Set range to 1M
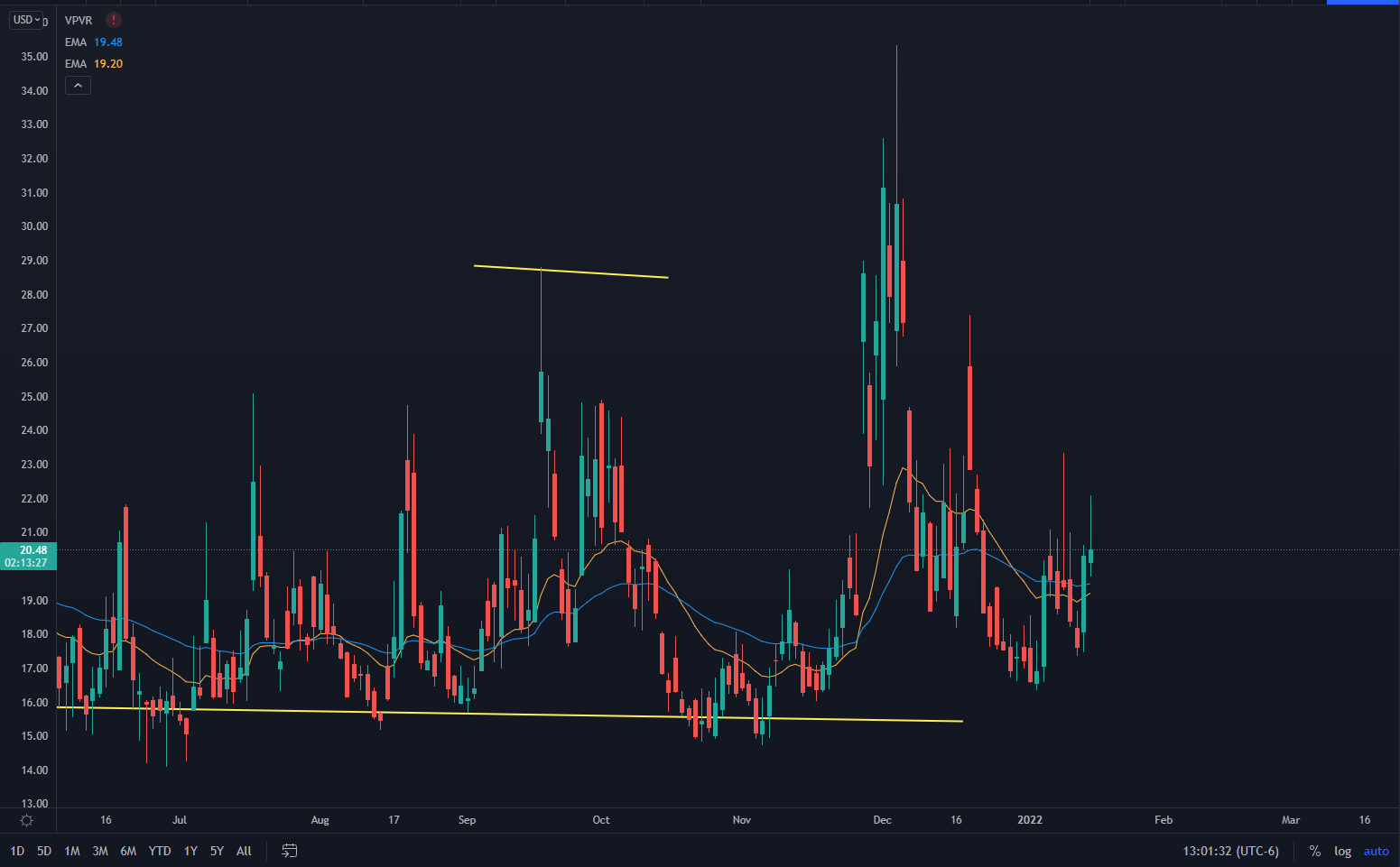Image resolution: width=1400 pixels, height=867 pixels. pyautogui.click(x=72, y=851)
